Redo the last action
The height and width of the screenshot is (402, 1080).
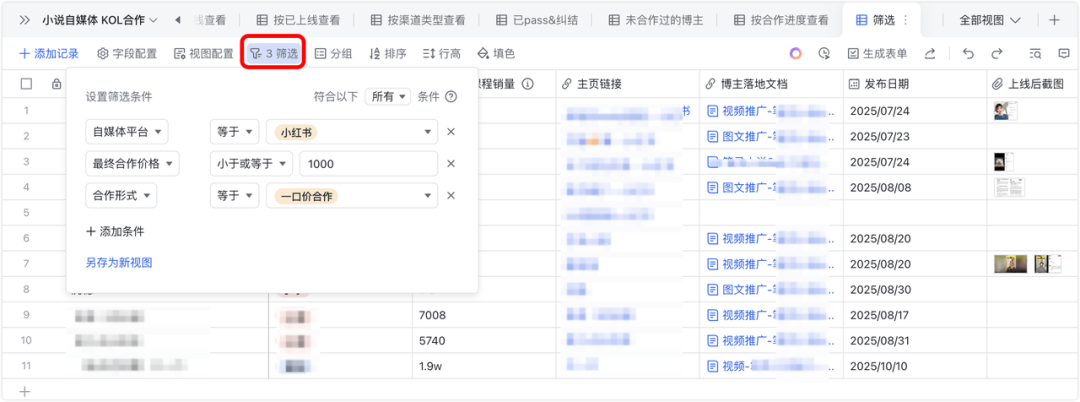click(x=997, y=53)
